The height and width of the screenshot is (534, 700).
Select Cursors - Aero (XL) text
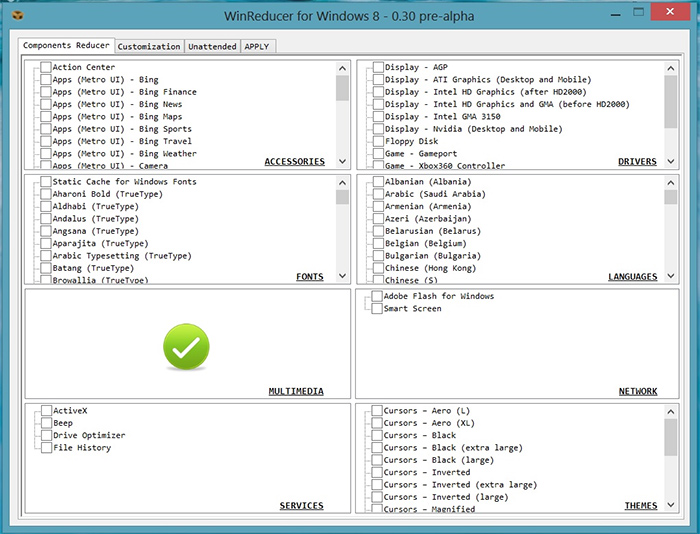(429, 423)
